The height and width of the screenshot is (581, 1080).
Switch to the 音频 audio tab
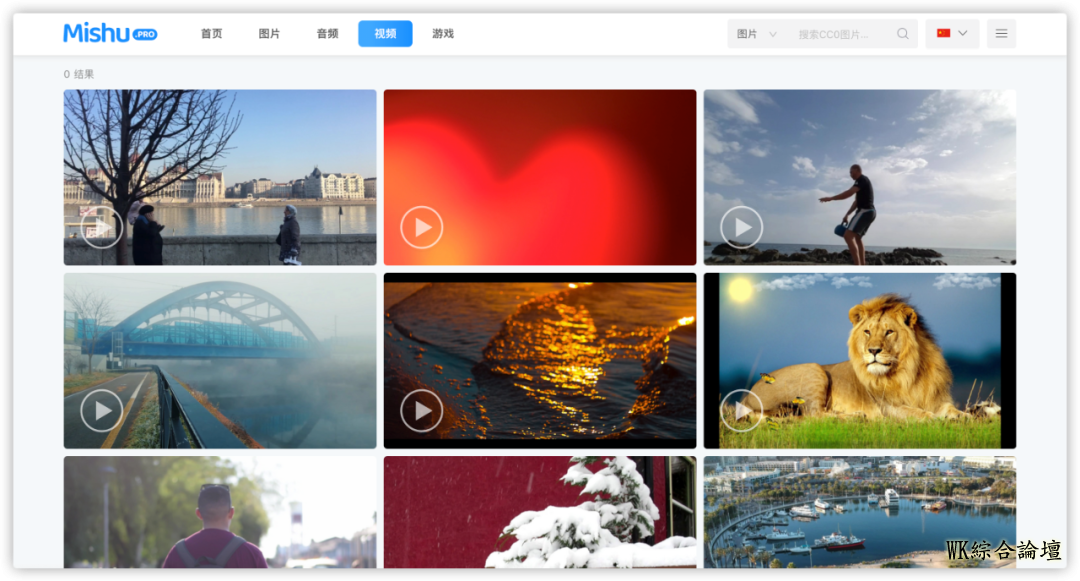coord(327,34)
